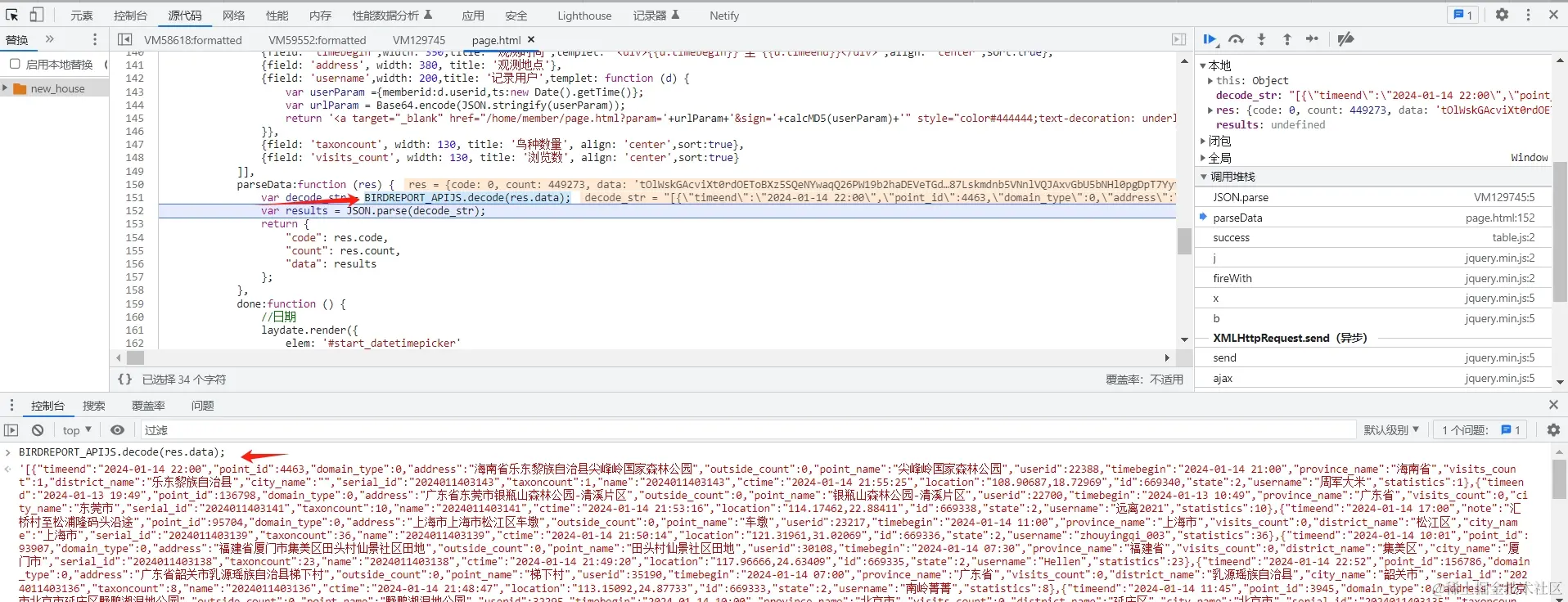Resume script execution

1210,39
